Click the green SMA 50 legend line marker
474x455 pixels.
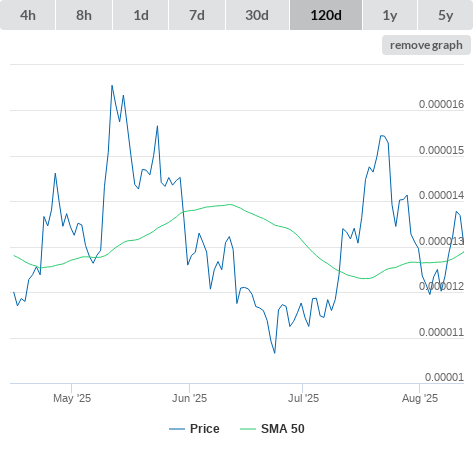click(x=248, y=429)
